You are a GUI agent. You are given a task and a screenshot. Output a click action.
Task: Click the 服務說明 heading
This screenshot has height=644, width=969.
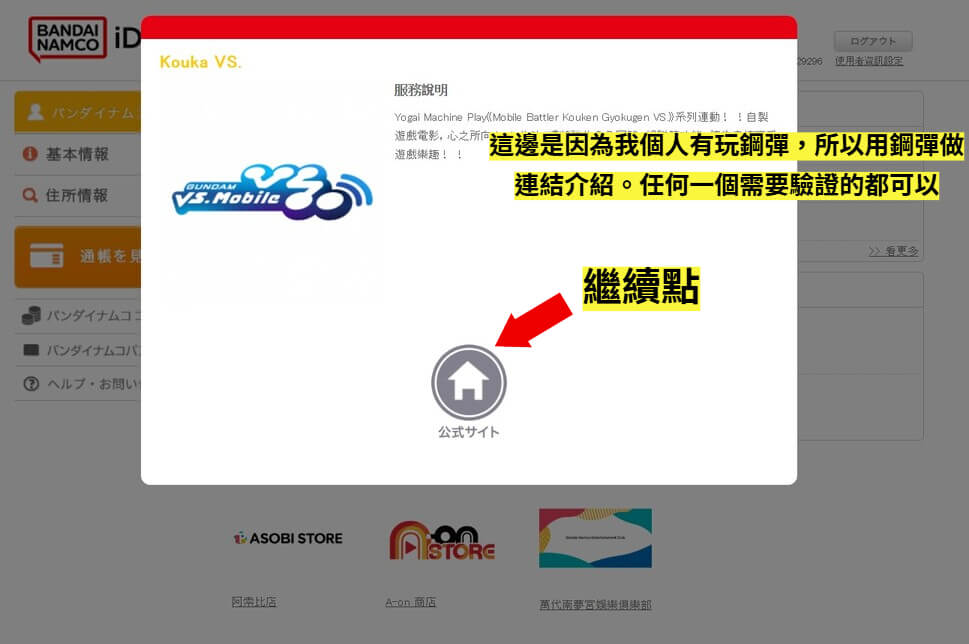[421, 90]
